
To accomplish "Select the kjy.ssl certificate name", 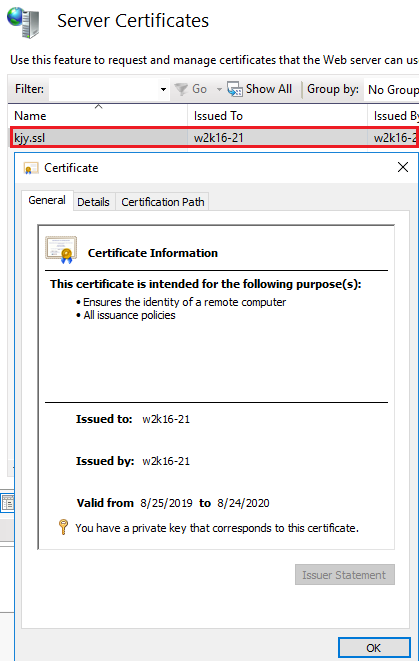I will coord(30,138).
